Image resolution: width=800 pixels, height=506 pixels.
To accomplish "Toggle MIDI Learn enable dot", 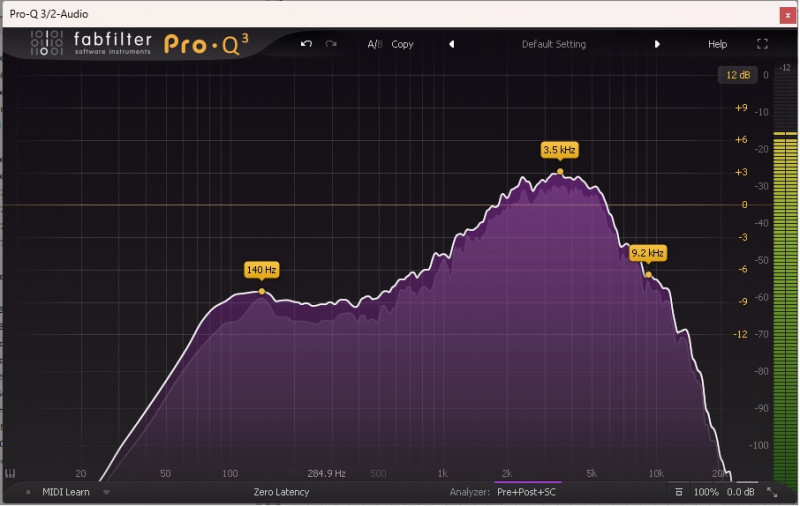I will click(28, 492).
